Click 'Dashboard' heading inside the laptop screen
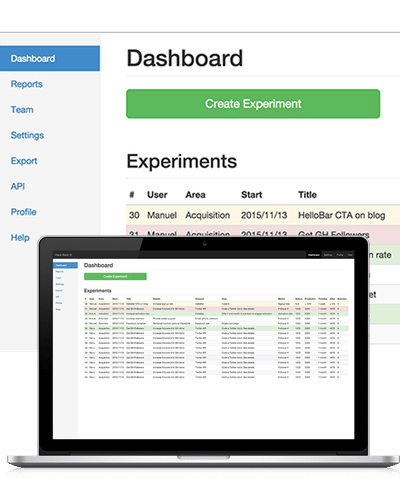 [x=98, y=265]
